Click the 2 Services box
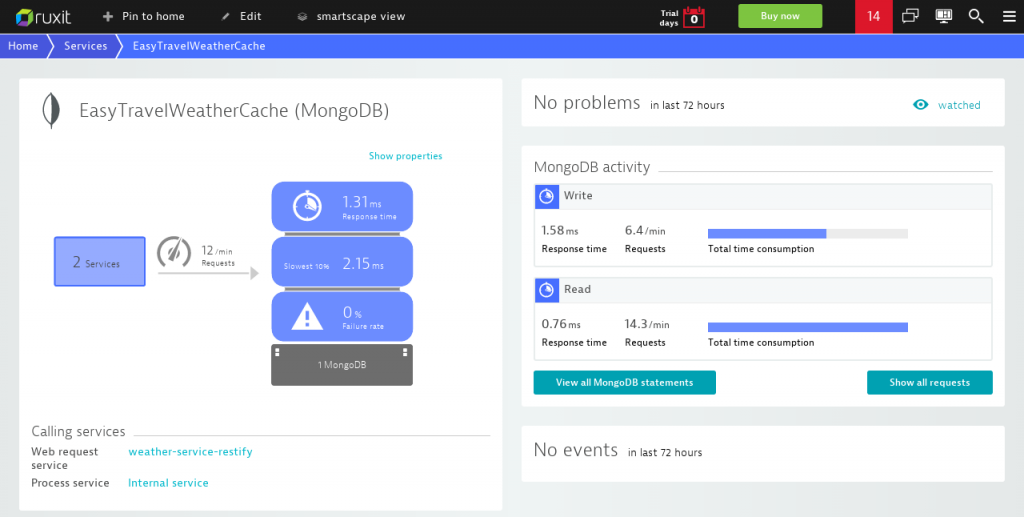Image resolution: width=1024 pixels, height=517 pixels. click(99, 262)
